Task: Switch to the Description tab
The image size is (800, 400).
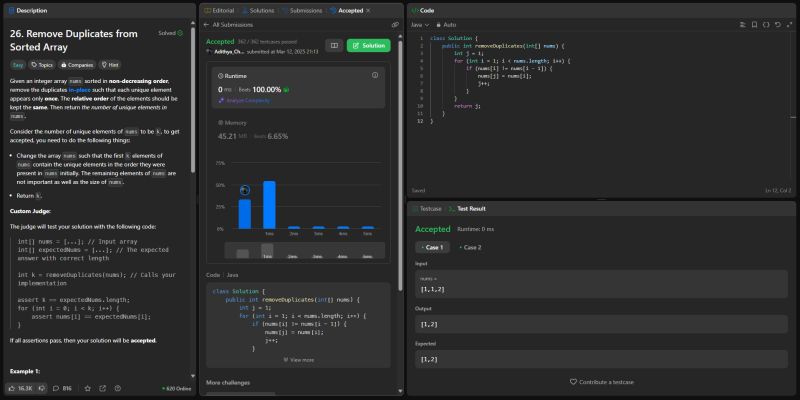Action: pyautogui.click(x=28, y=10)
